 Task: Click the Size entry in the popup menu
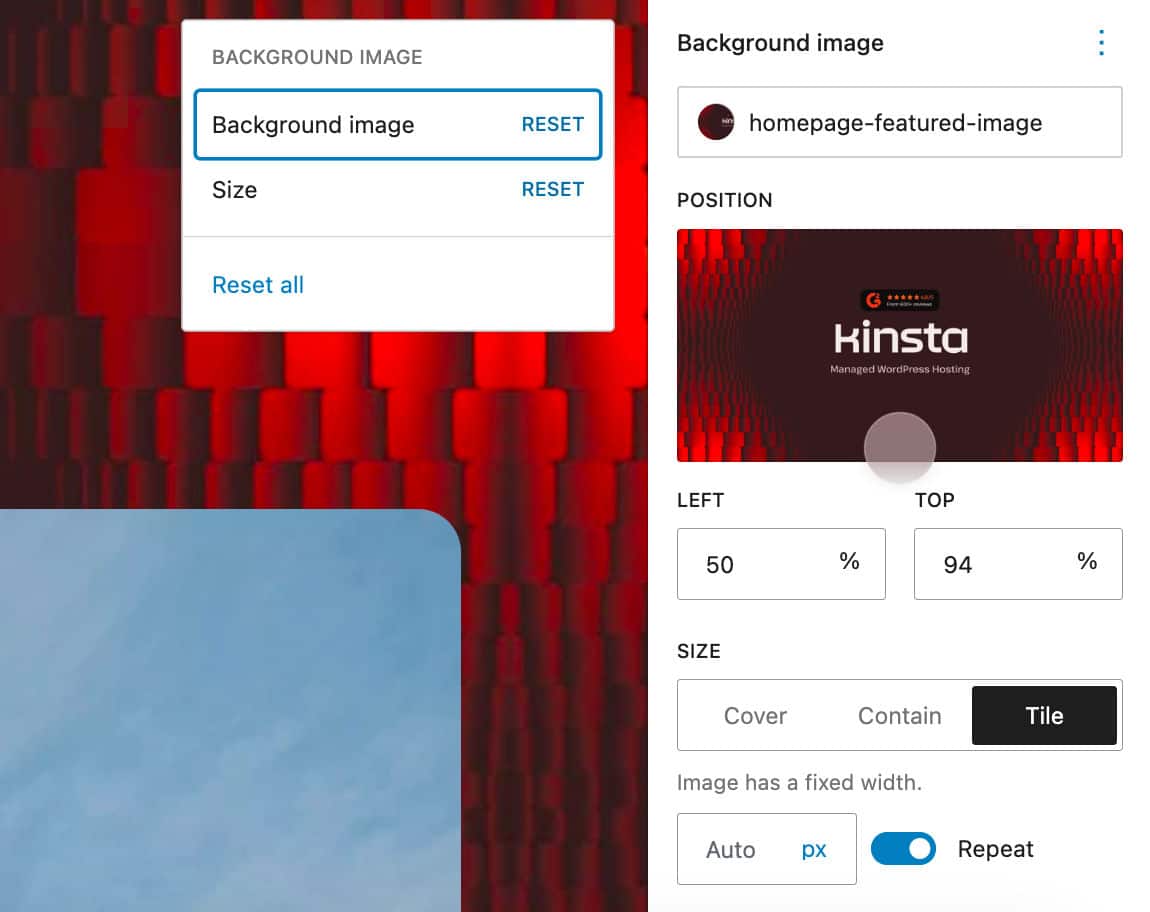click(x=234, y=190)
